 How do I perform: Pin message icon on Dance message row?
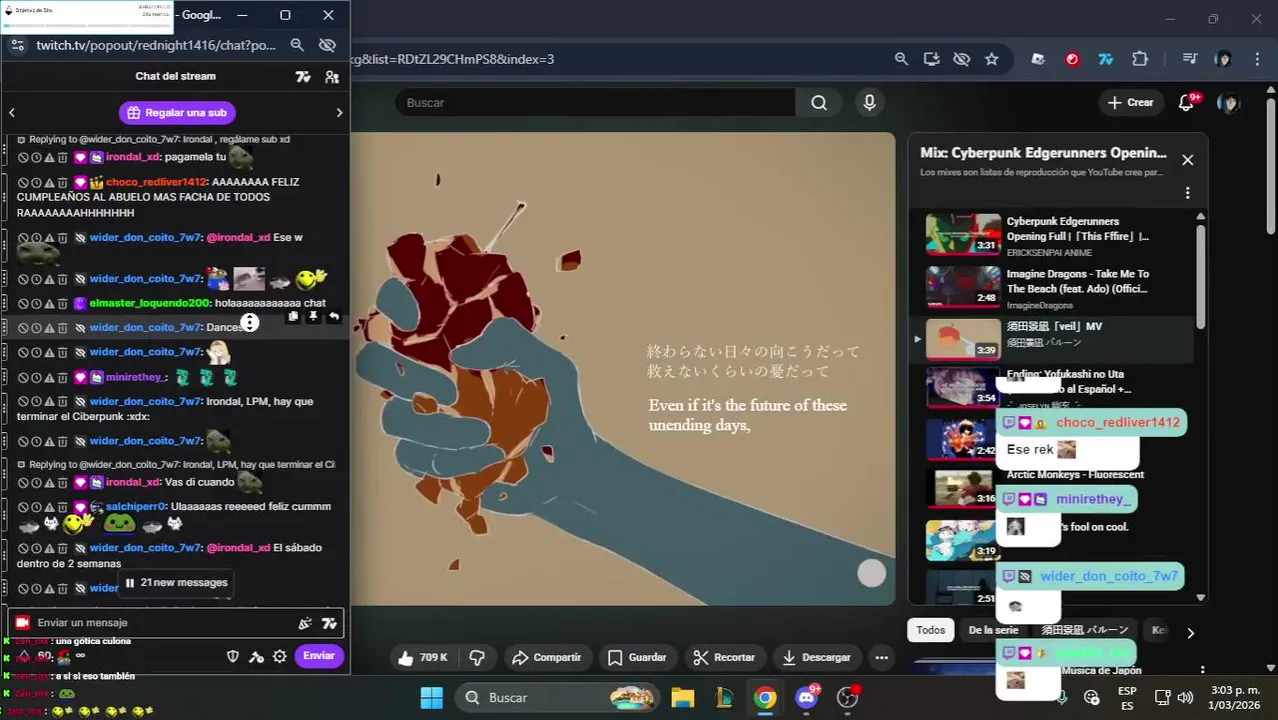[313, 316]
